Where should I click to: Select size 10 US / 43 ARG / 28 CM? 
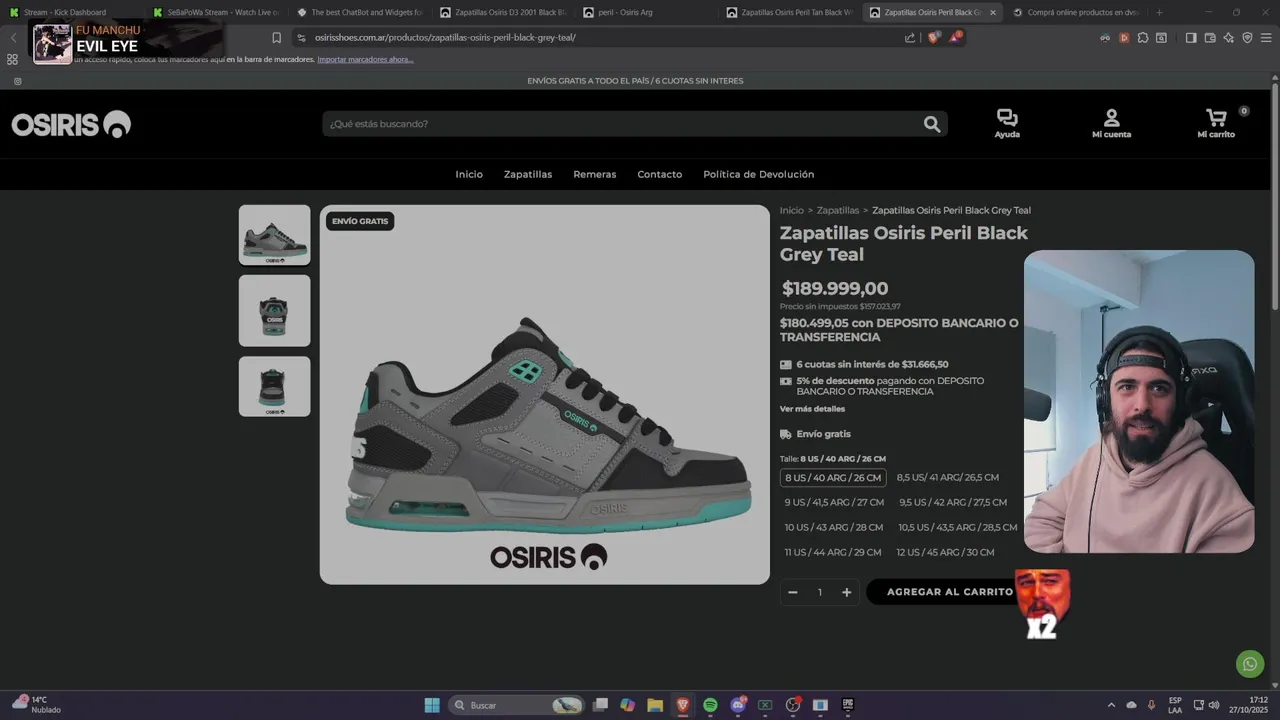coord(834,527)
